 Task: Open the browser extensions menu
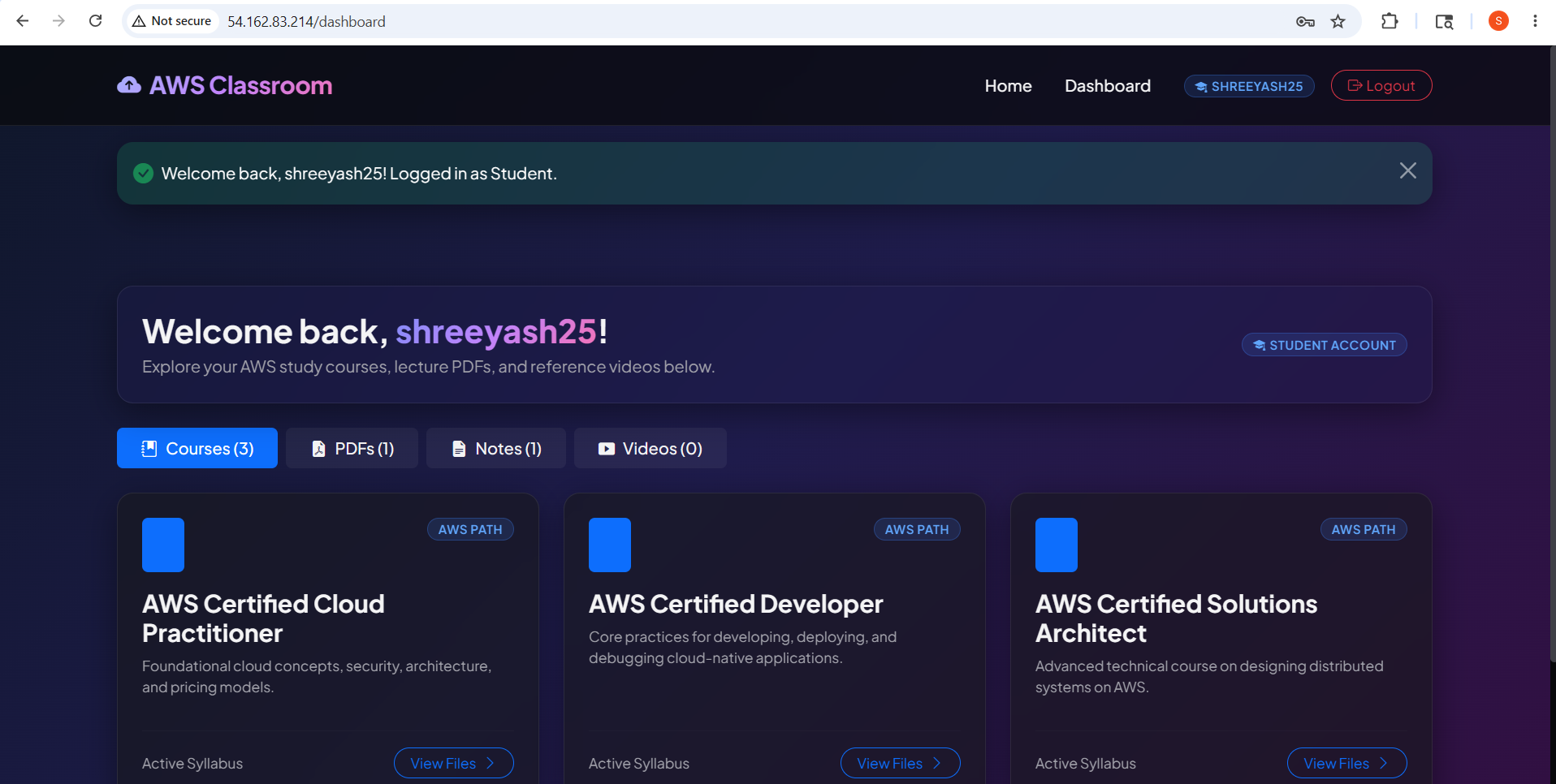(1390, 22)
